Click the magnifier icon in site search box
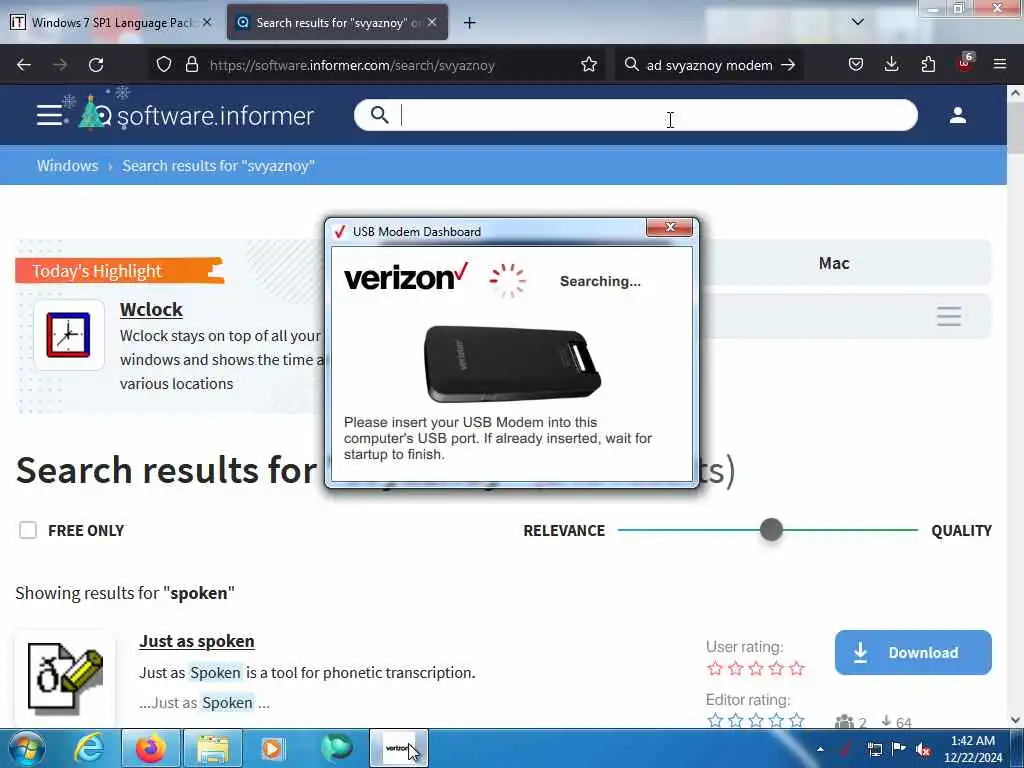 point(379,115)
